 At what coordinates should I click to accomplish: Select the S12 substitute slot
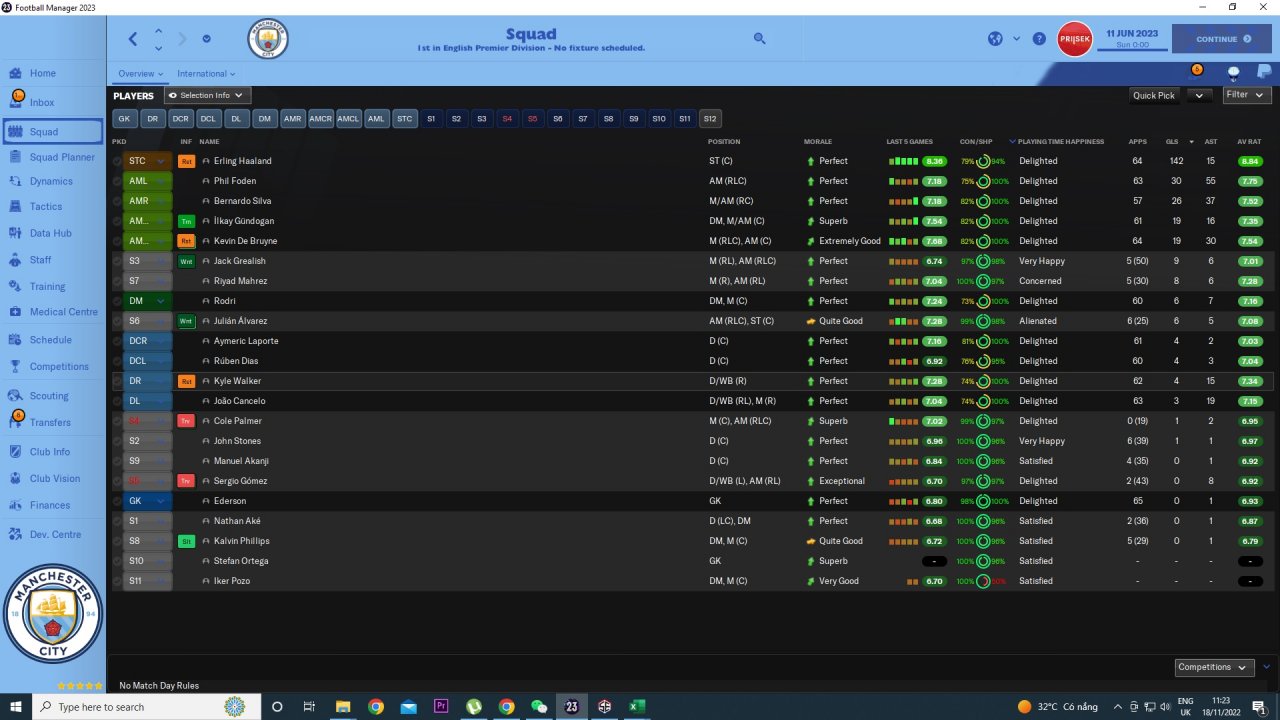[x=710, y=119]
